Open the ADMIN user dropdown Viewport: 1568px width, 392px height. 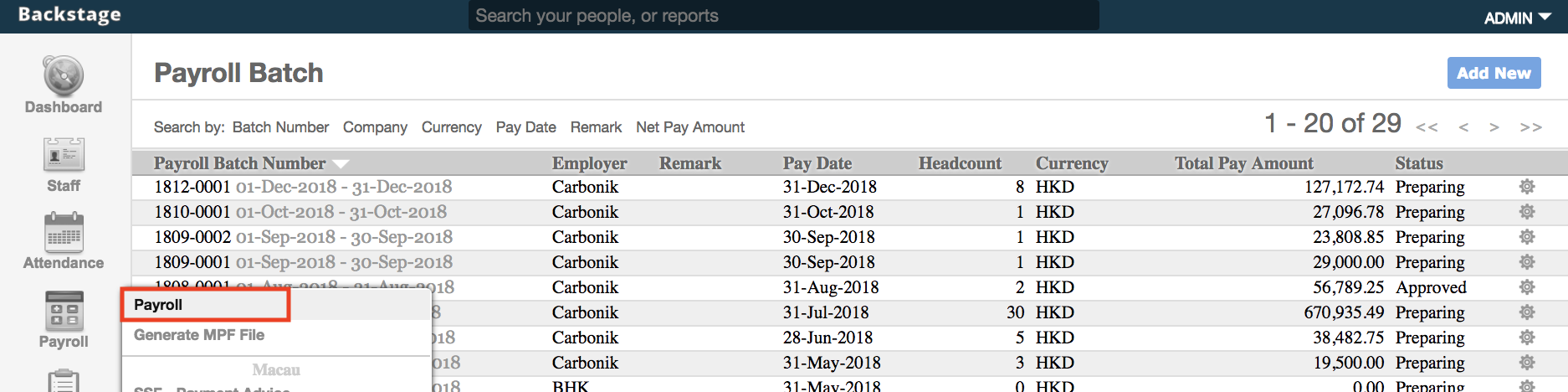click(x=1517, y=18)
